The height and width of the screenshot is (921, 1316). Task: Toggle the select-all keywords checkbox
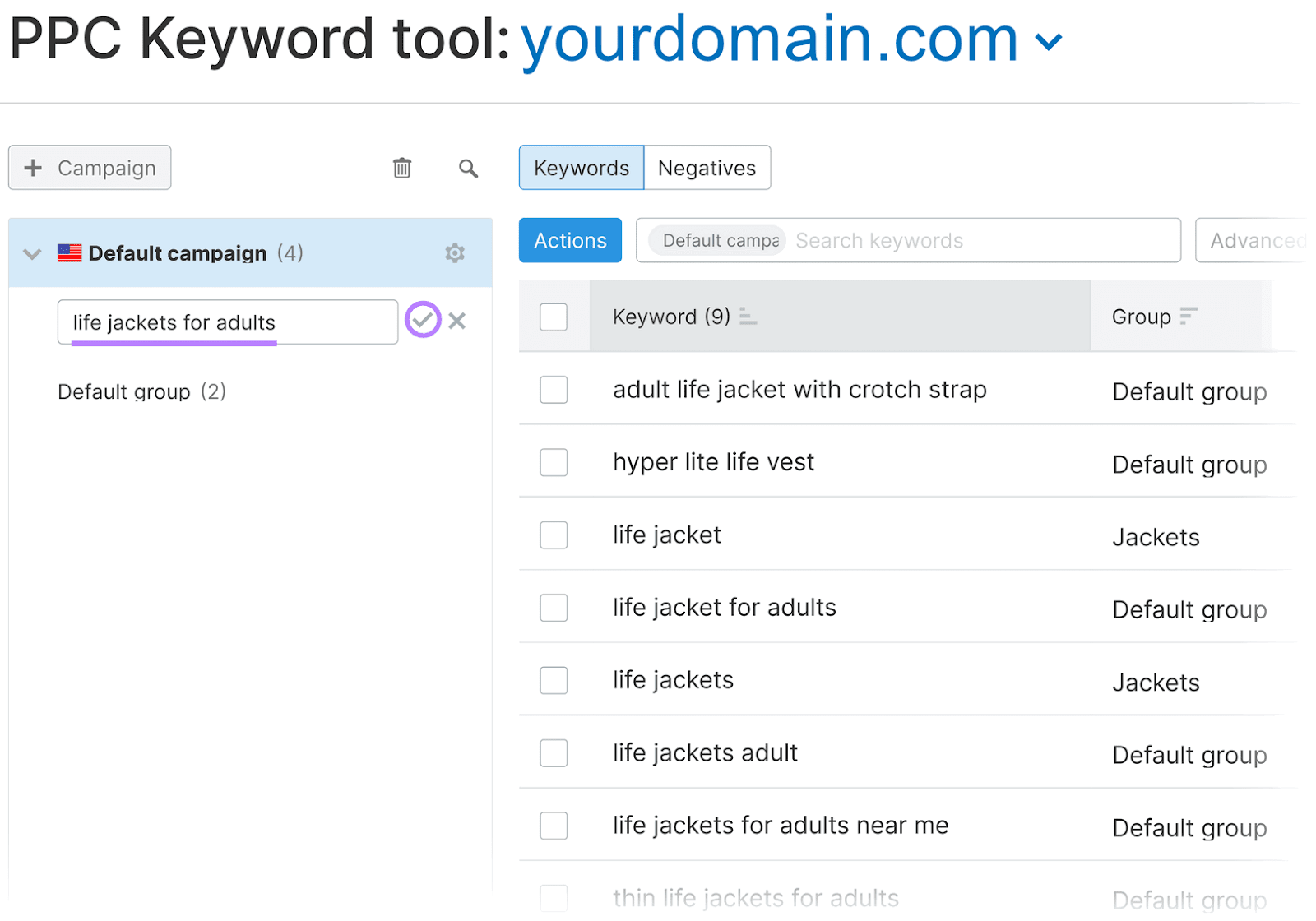(x=554, y=317)
